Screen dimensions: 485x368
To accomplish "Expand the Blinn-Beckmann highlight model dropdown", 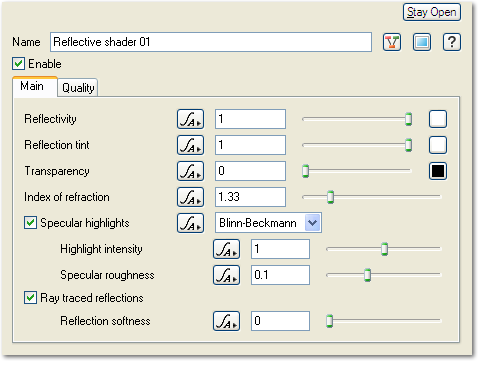I will coord(268,223).
